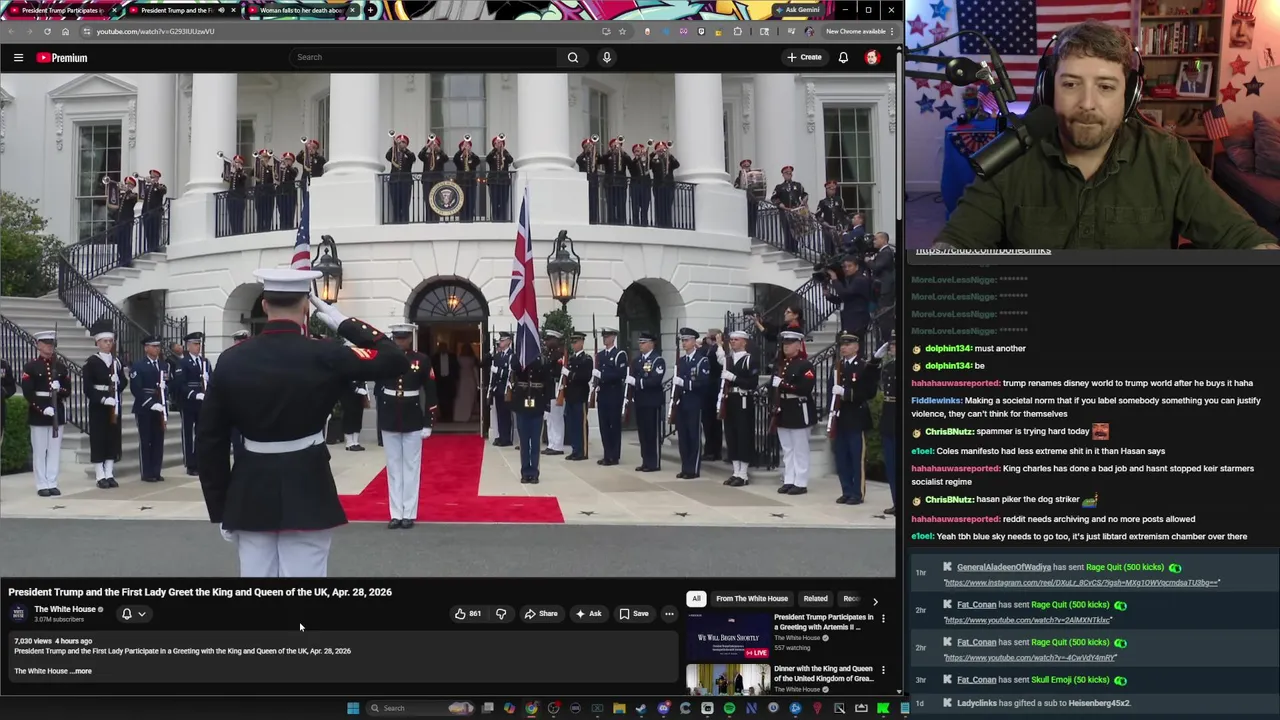Open options for Dinner with King video
Screen dimensions: 1280x720
click(883, 670)
